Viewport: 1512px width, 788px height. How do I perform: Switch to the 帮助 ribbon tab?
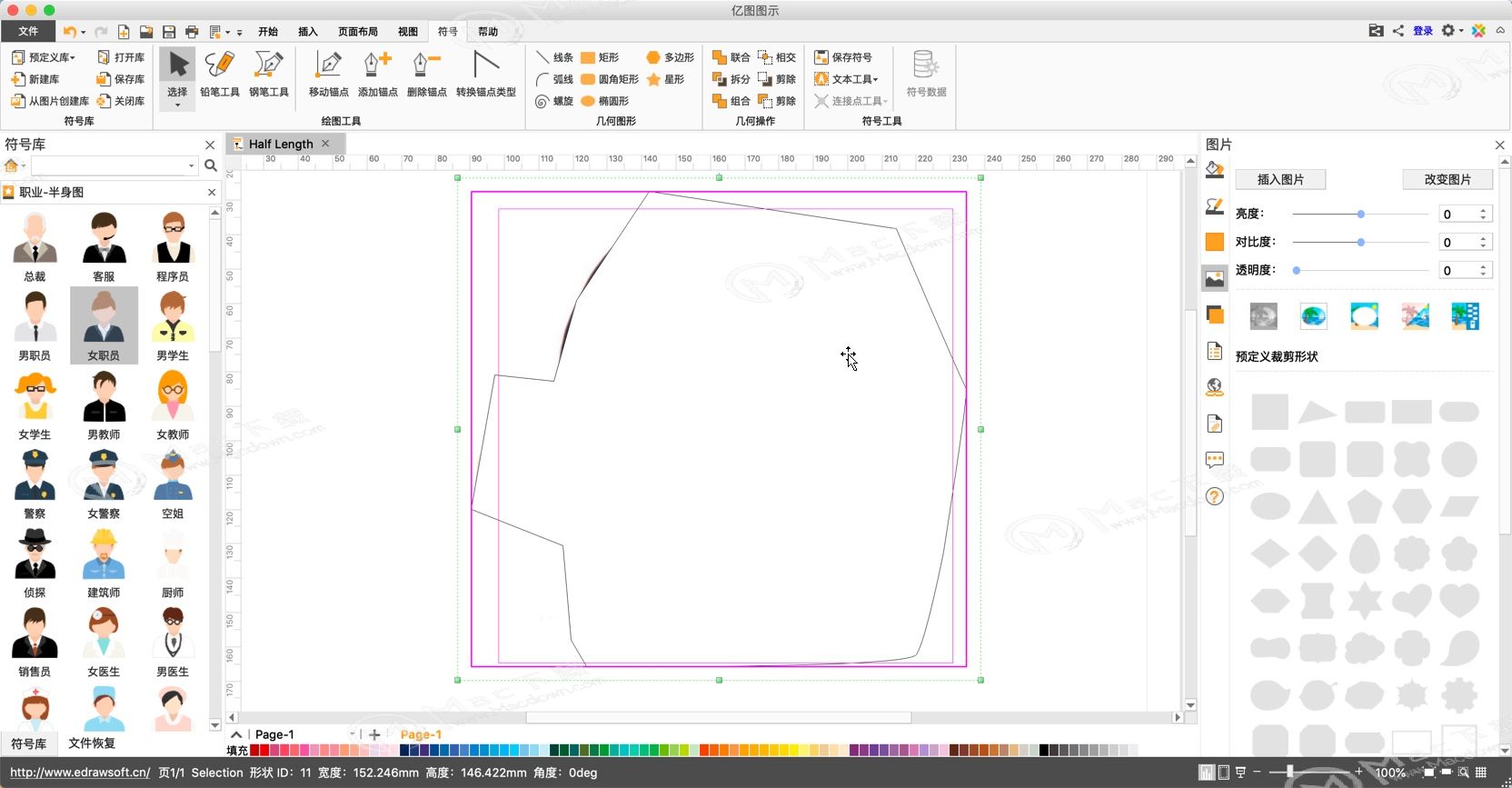tap(488, 31)
